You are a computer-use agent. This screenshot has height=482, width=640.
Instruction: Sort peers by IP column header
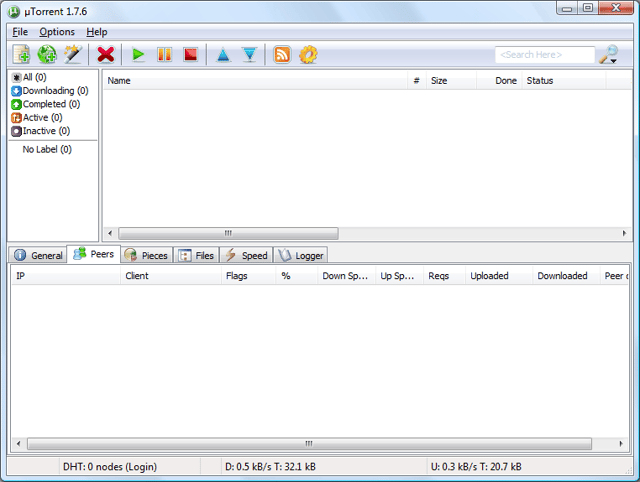(x=66, y=276)
